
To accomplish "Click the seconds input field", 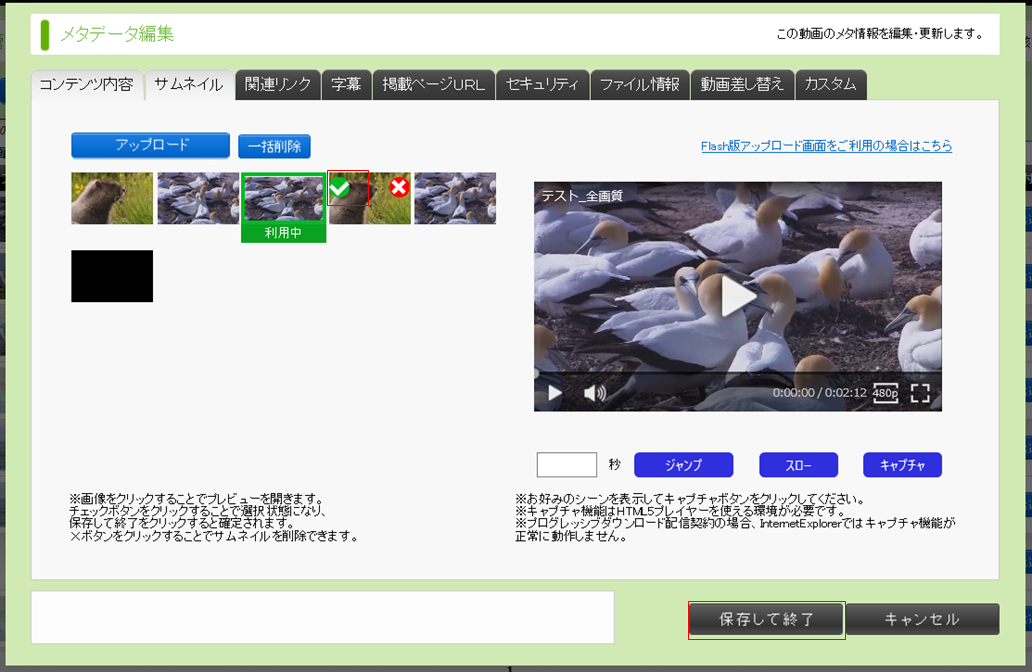I will 566,465.
